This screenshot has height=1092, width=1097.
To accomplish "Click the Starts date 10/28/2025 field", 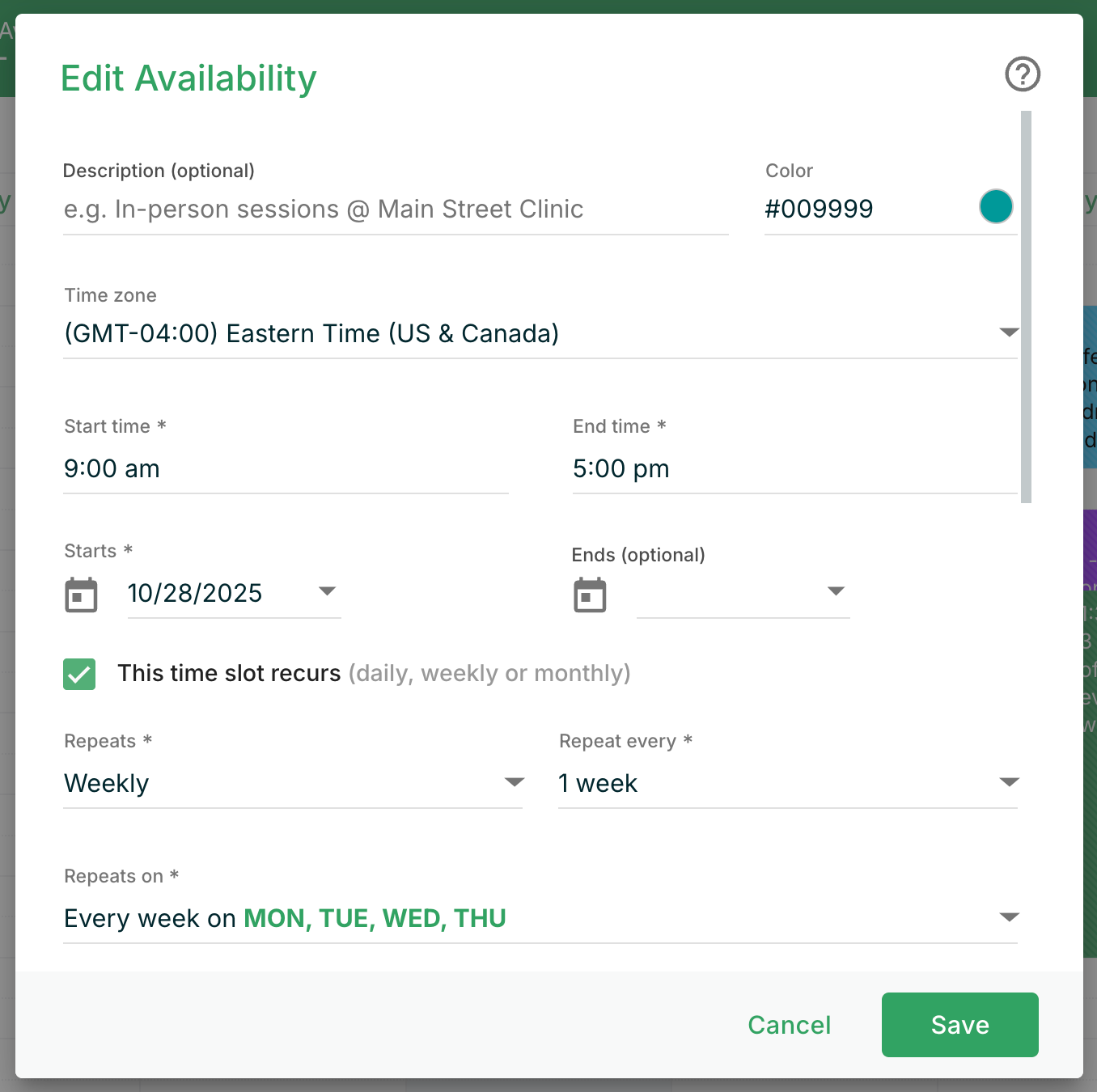I will click(218, 594).
